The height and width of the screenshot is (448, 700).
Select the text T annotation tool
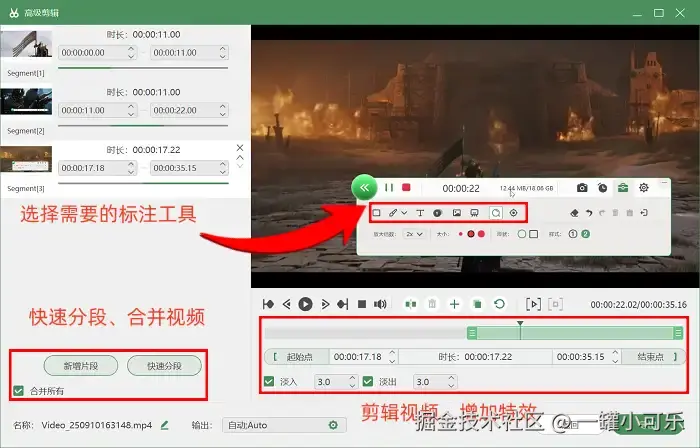coord(420,213)
